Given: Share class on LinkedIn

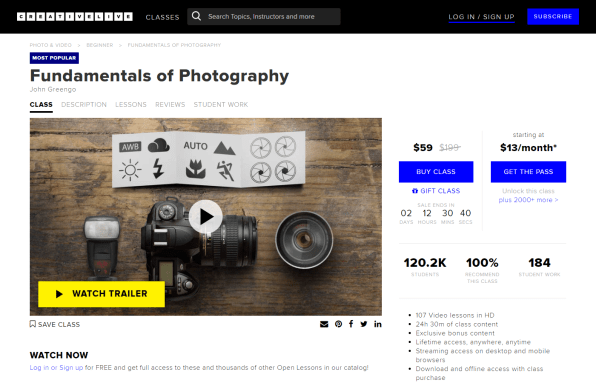Looking at the screenshot, I should pos(377,324).
